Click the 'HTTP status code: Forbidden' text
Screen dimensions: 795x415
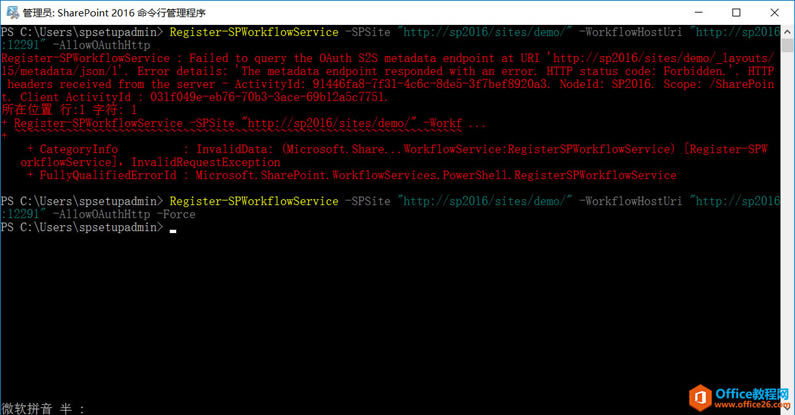point(635,71)
